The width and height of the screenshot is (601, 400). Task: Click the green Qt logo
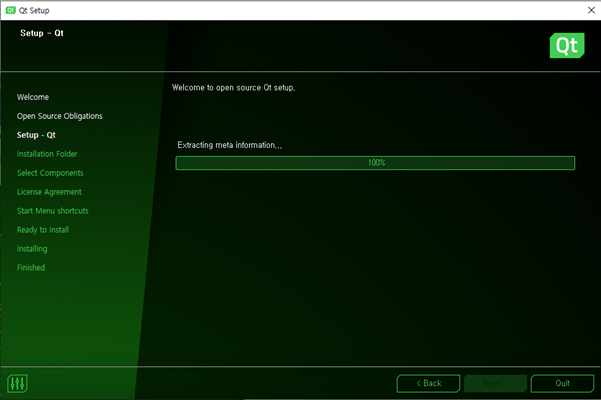click(567, 46)
